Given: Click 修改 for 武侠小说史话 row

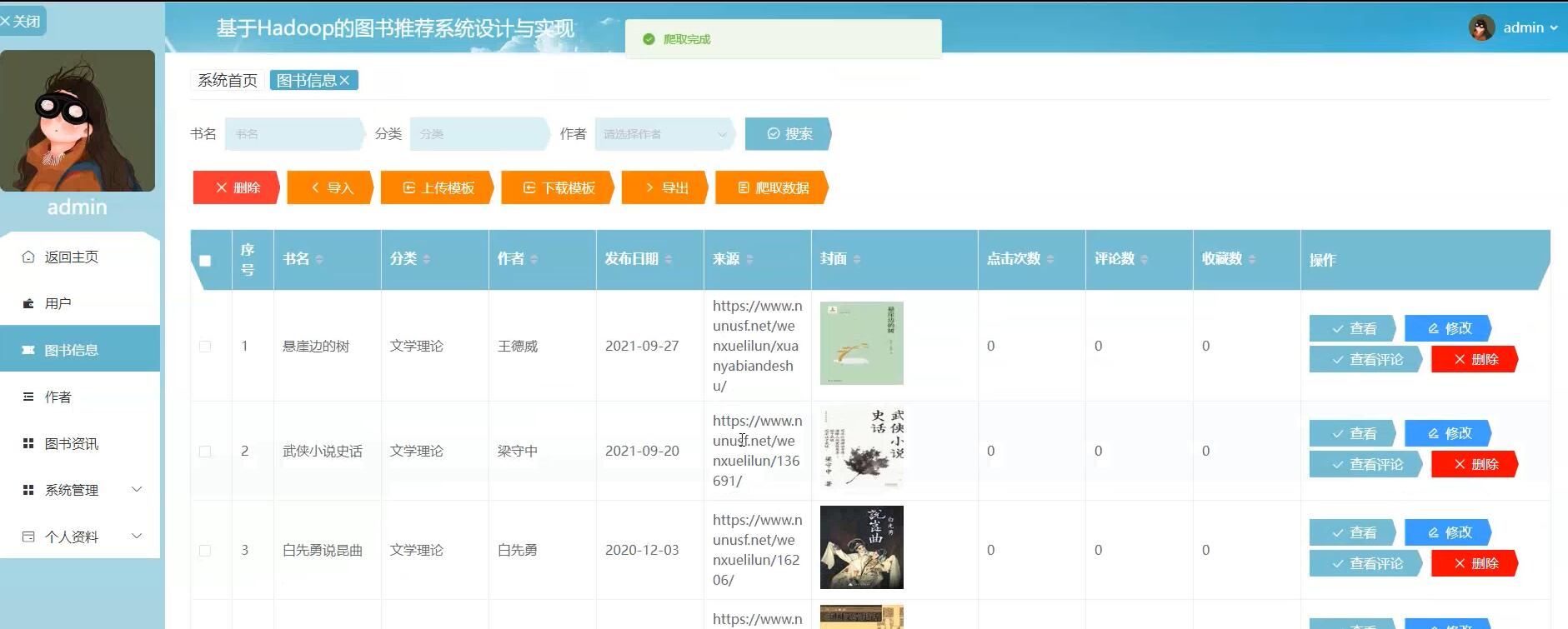Looking at the screenshot, I should (x=1448, y=433).
